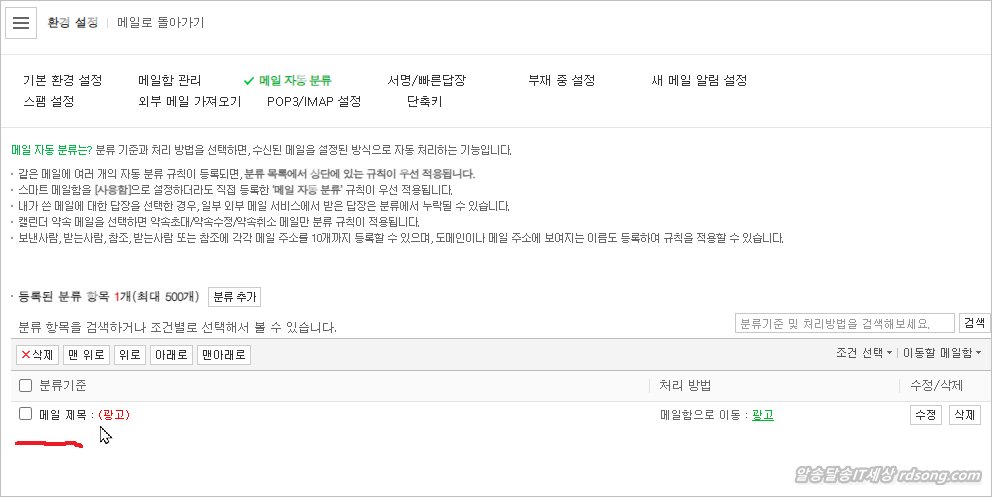Tick the checkbox for the 광고 mail rule
992x497 pixels.
pos(26,414)
